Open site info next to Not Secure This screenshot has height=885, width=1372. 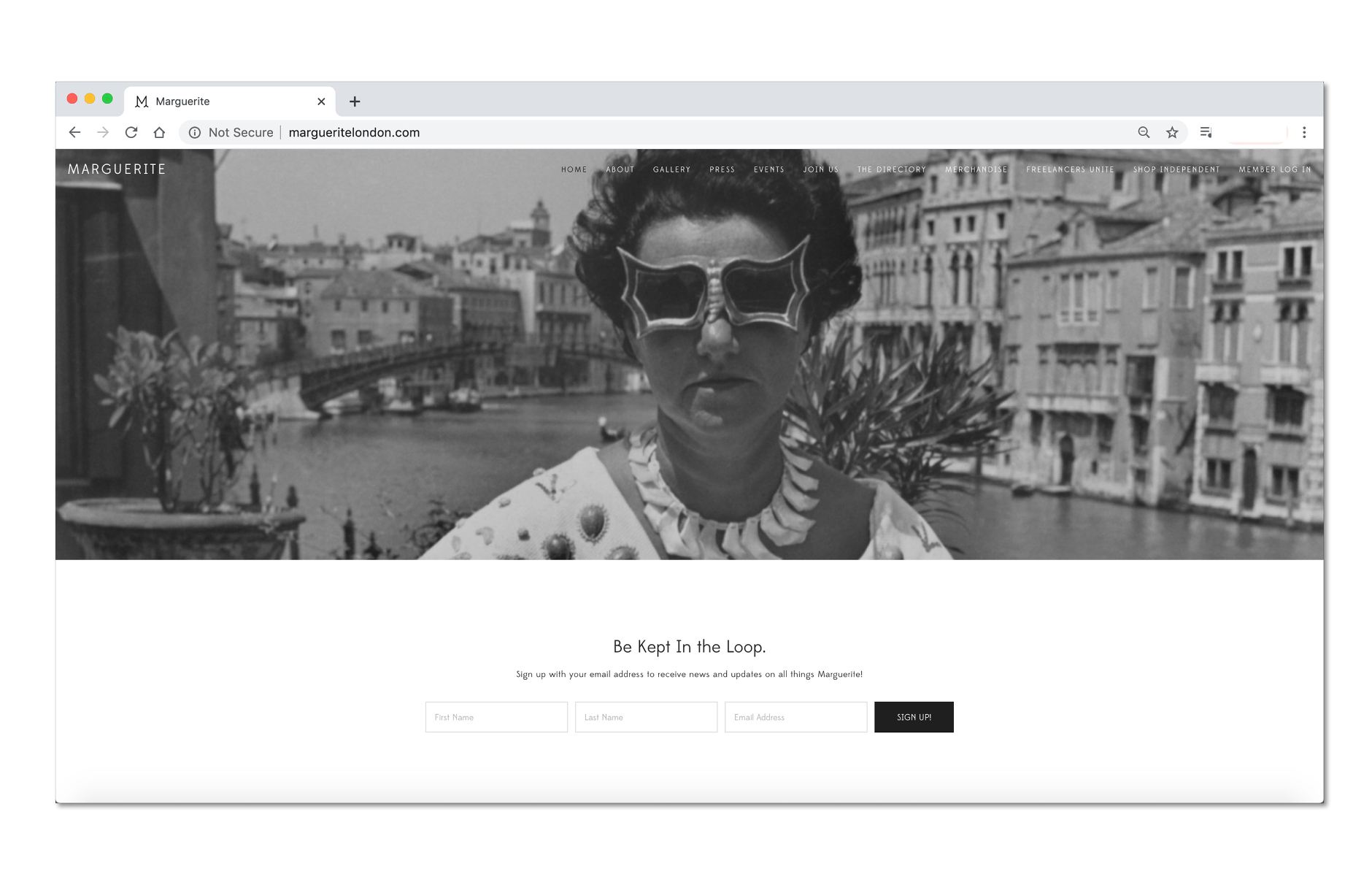pyautogui.click(x=195, y=132)
